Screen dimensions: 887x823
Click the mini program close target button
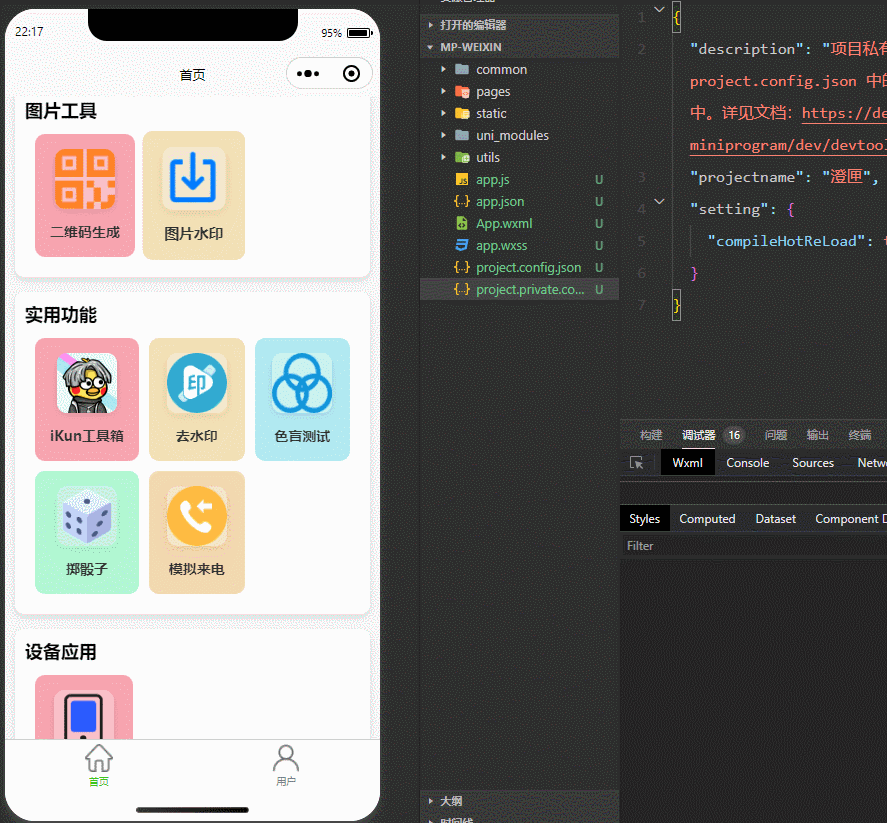click(x=351, y=74)
